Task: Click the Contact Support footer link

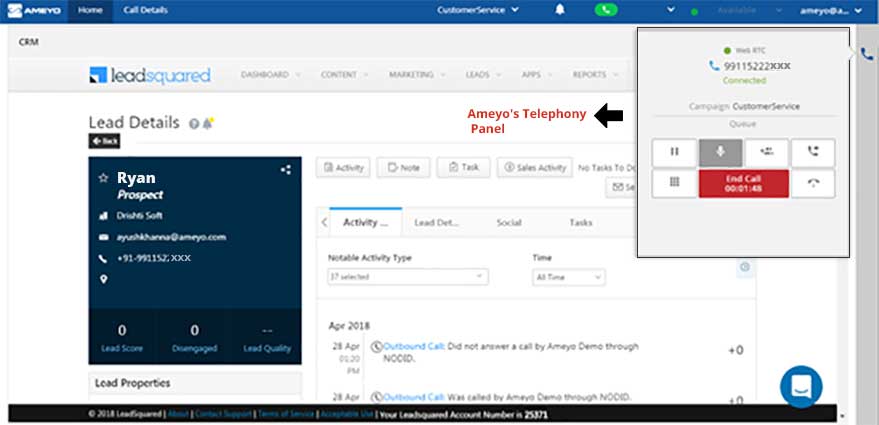Action: pos(224,414)
